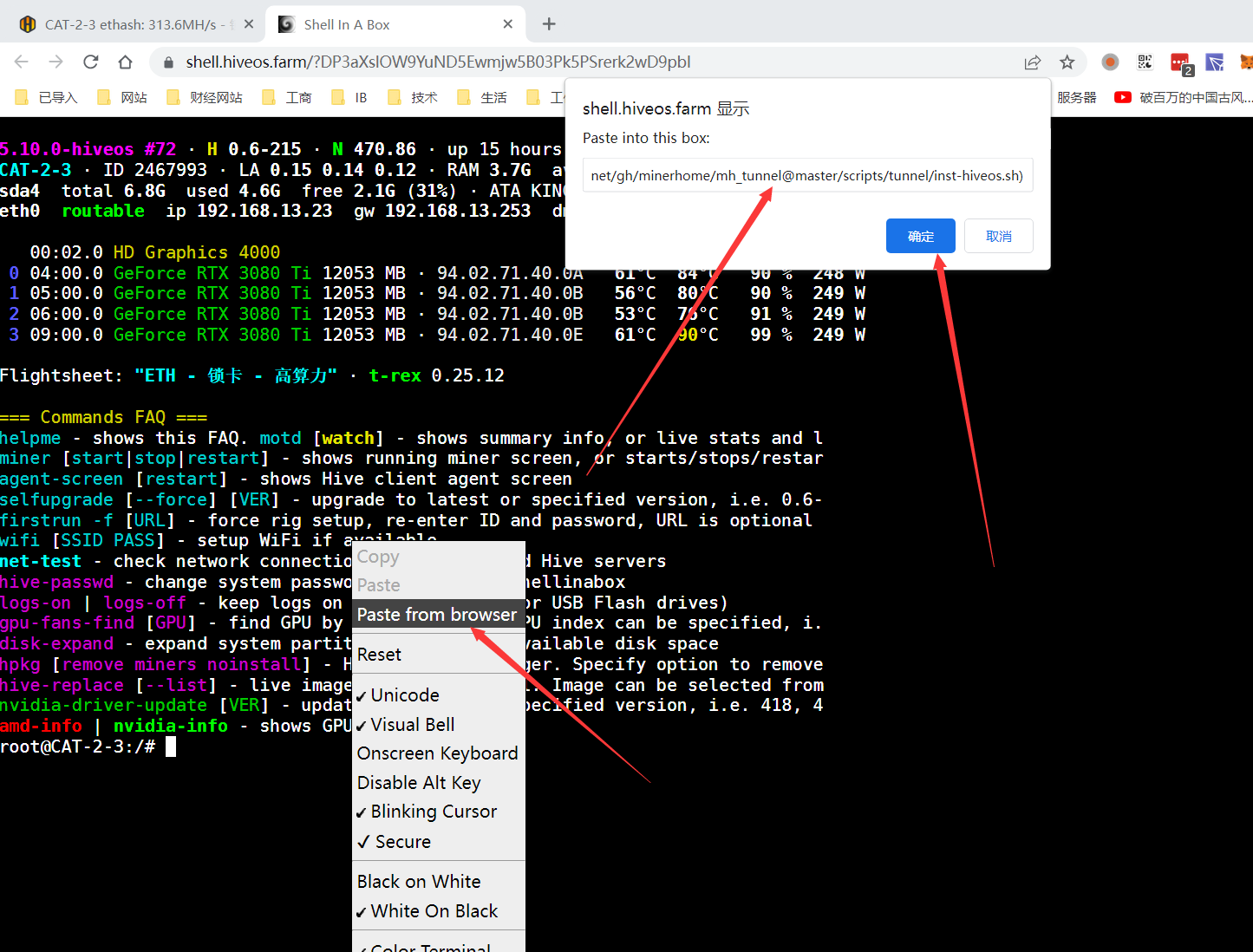Click the round record extension icon
The height and width of the screenshot is (952, 1253).
(x=1110, y=62)
